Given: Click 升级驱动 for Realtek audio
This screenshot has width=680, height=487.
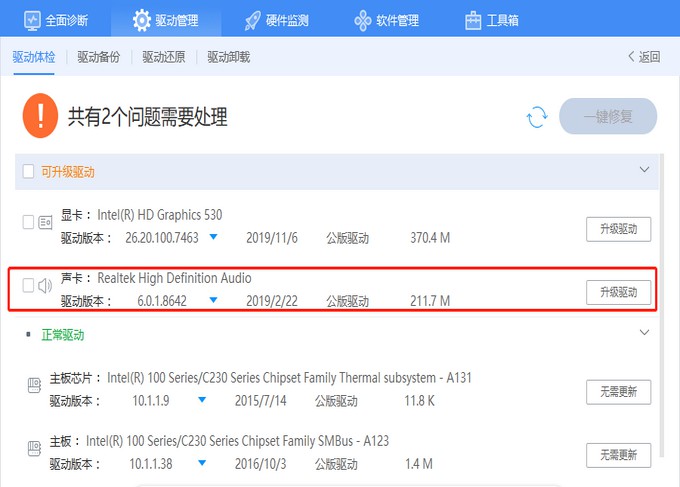Looking at the screenshot, I should pos(618,292).
